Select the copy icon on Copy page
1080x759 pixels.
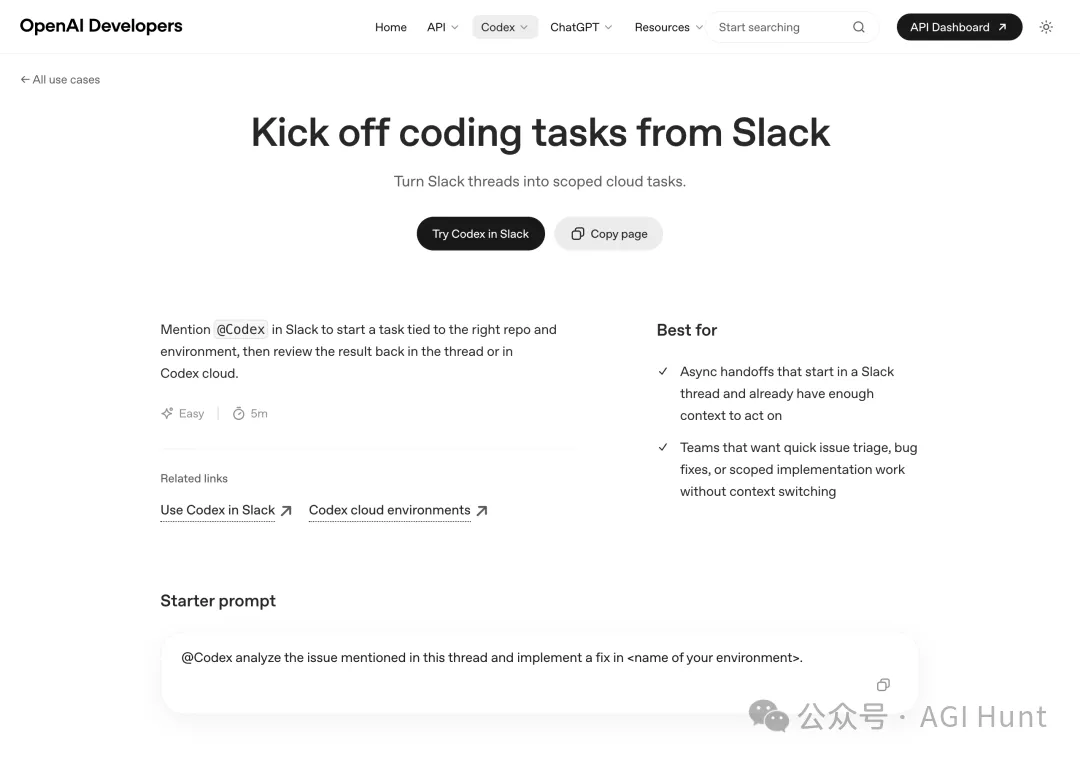(x=578, y=233)
